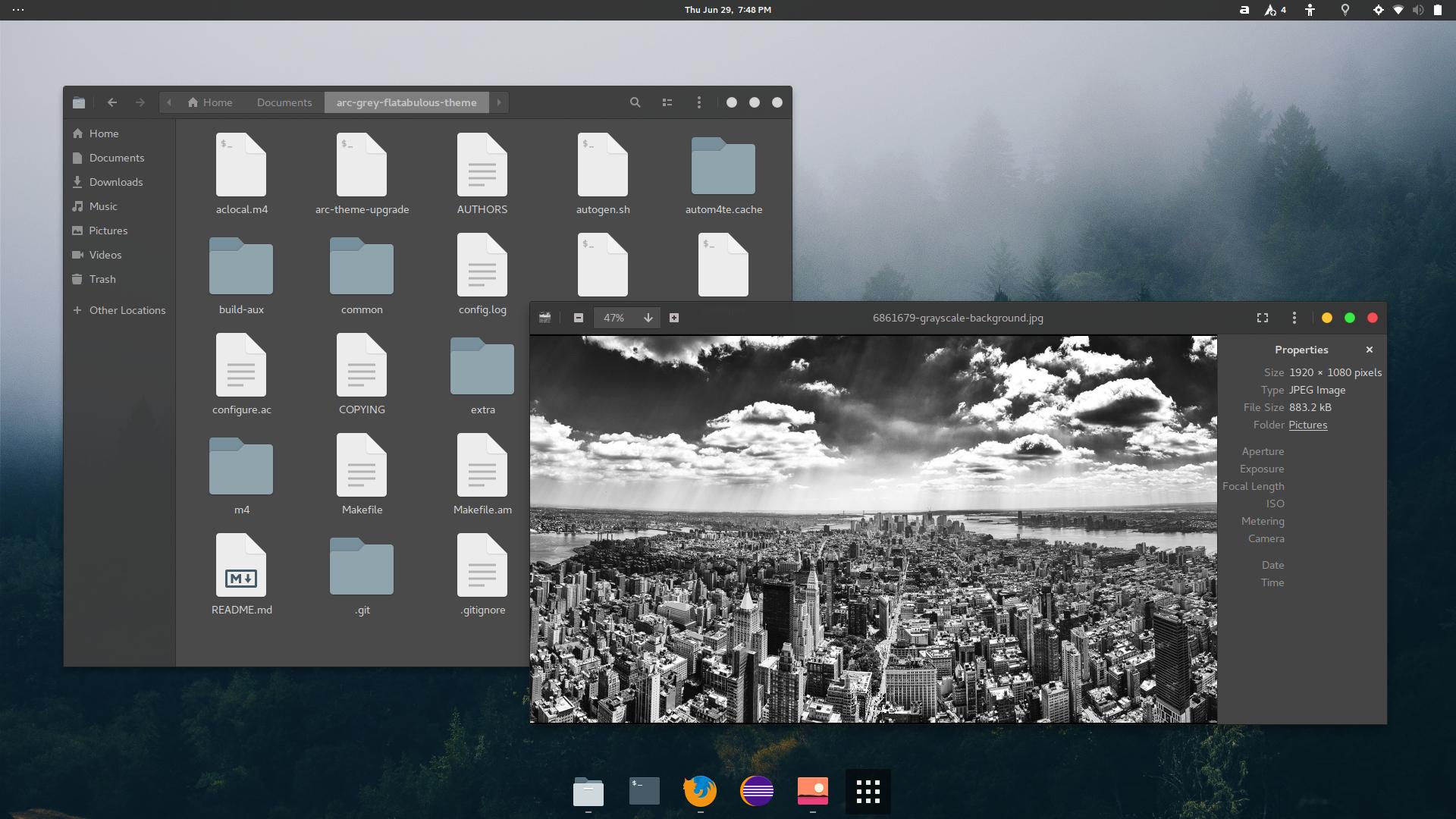Open the README.md file
Viewport: 1456px width, 819px height.
point(241,574)
